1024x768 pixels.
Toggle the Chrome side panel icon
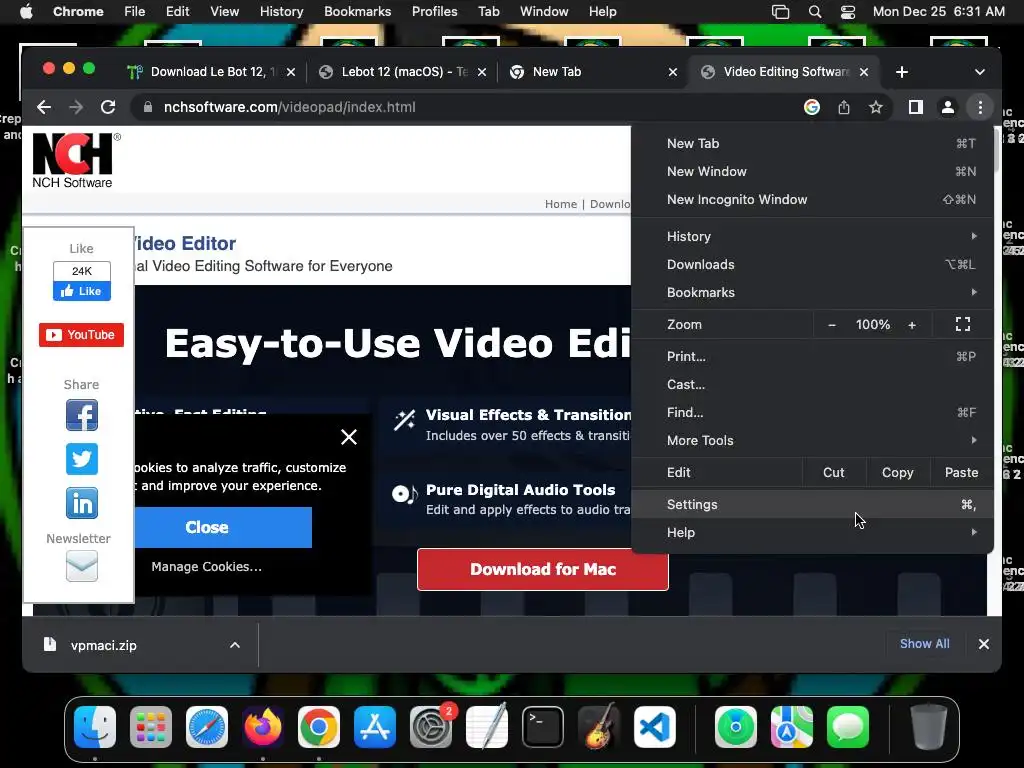point(916,107)
